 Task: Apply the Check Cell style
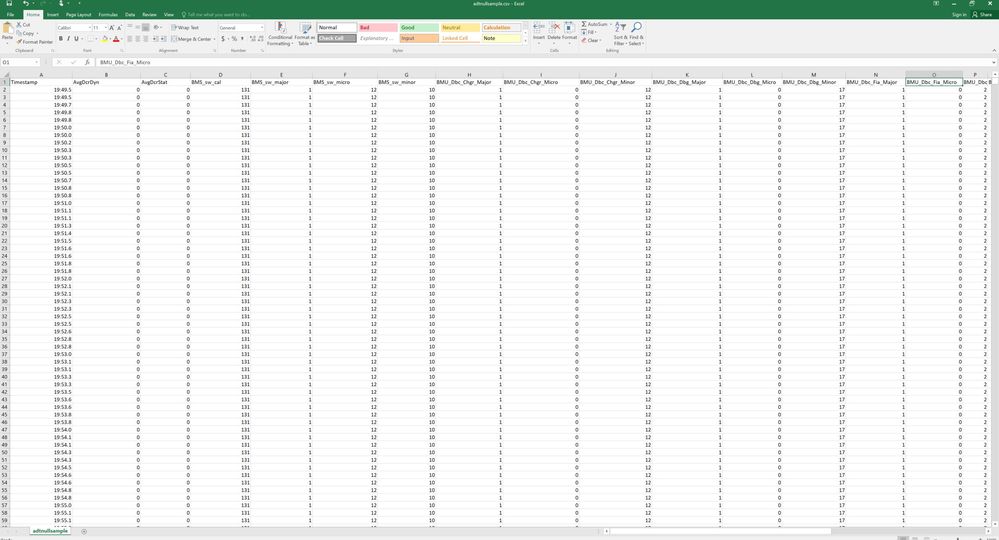click(337, 38)
